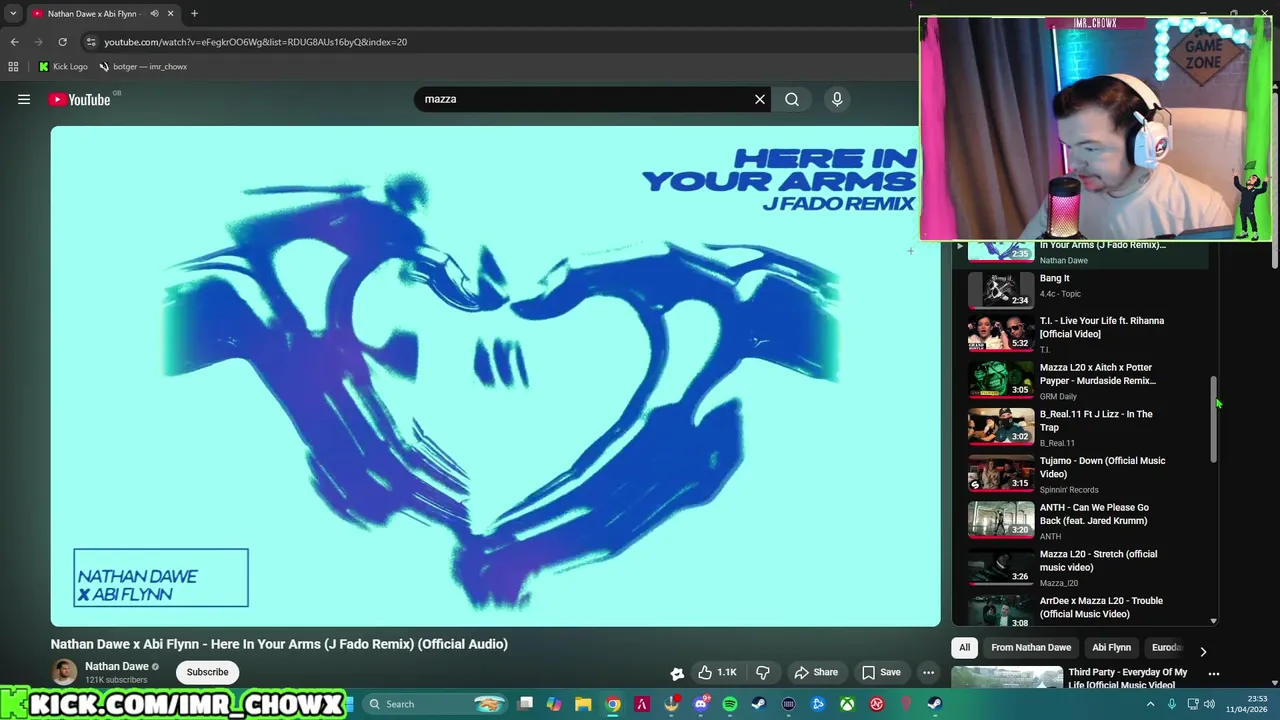Open Nathan Dawe channel avatar

pyautogui.click(x=64, y=672)
